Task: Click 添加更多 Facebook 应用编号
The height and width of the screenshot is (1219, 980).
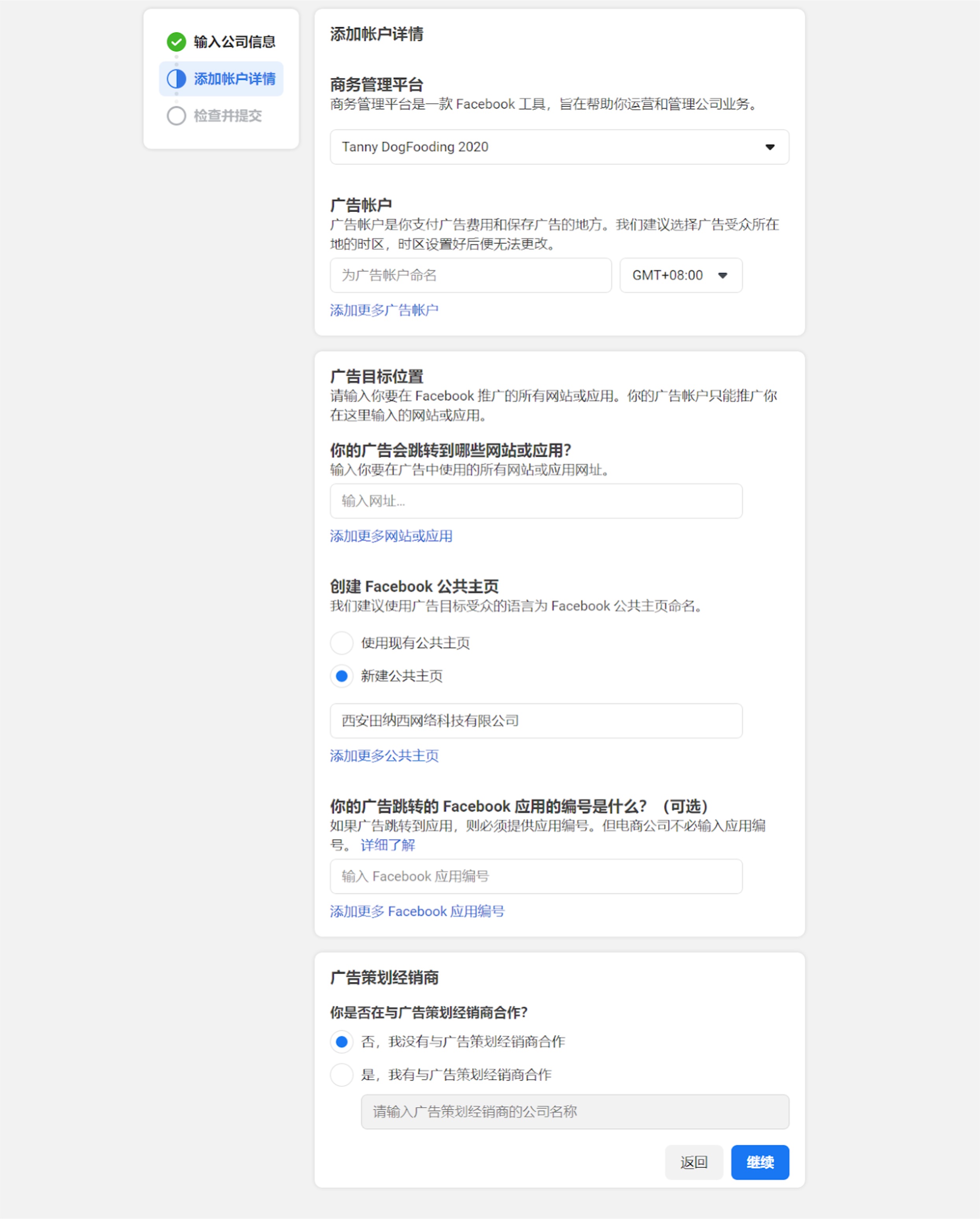Action: (418, 911)
